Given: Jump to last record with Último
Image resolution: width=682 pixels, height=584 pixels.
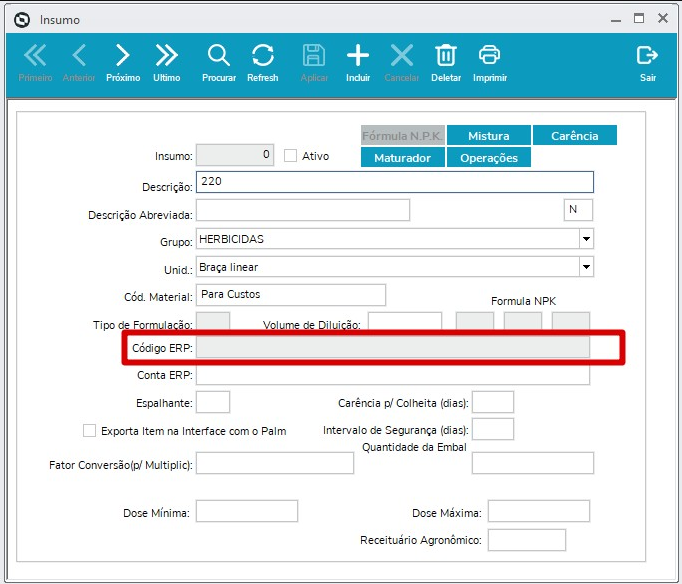Looking at the screenshot, I should (167, 56).
